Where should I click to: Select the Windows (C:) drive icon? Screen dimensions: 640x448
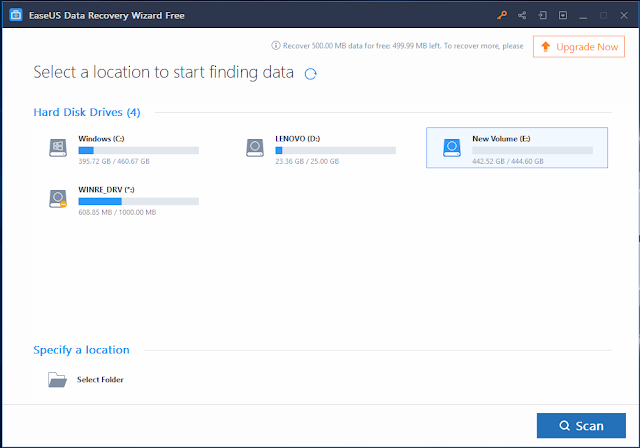pos(58,148)
